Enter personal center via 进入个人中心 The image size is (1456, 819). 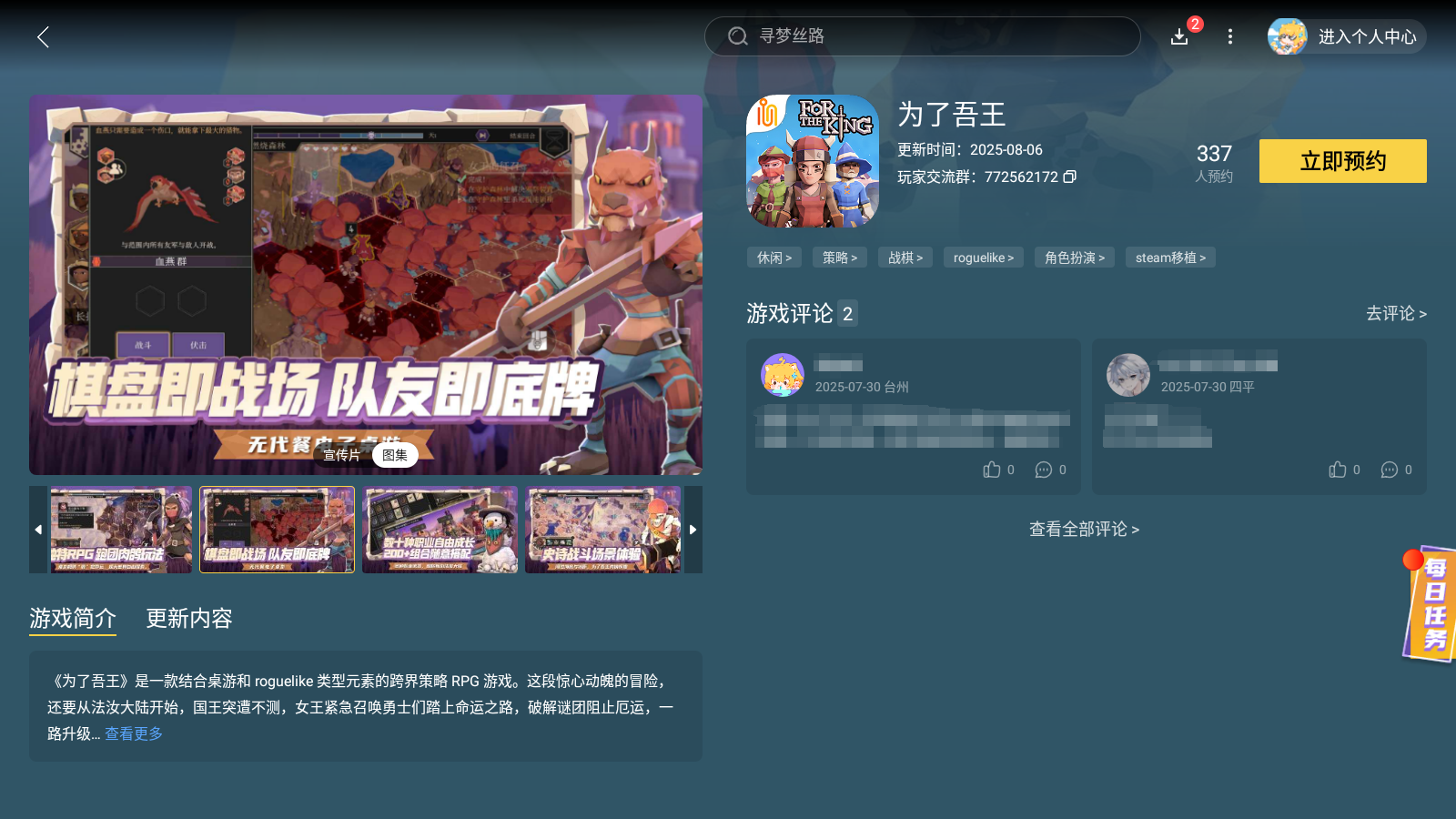click(x=1367, y=36)
